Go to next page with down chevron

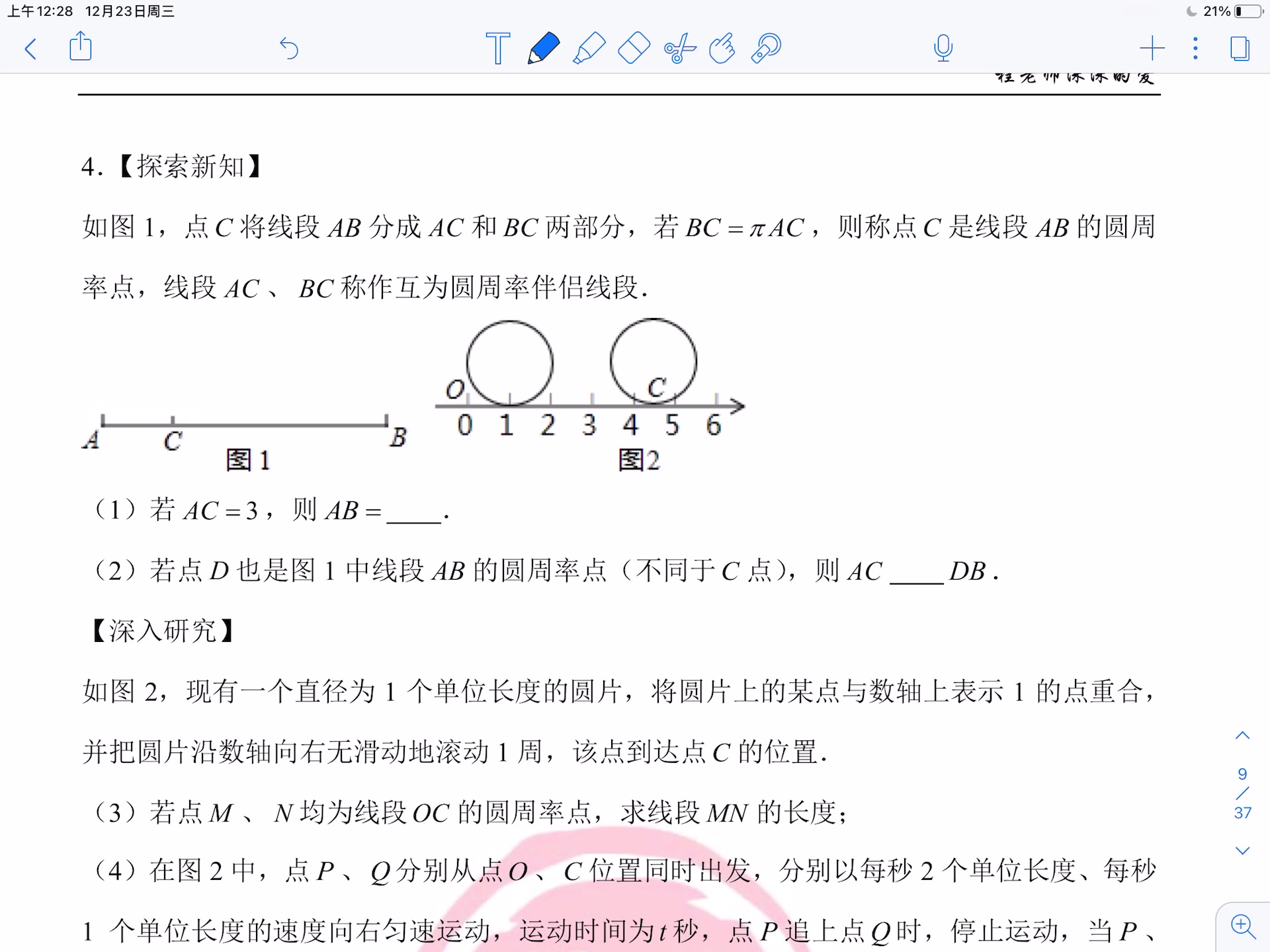1243,851
